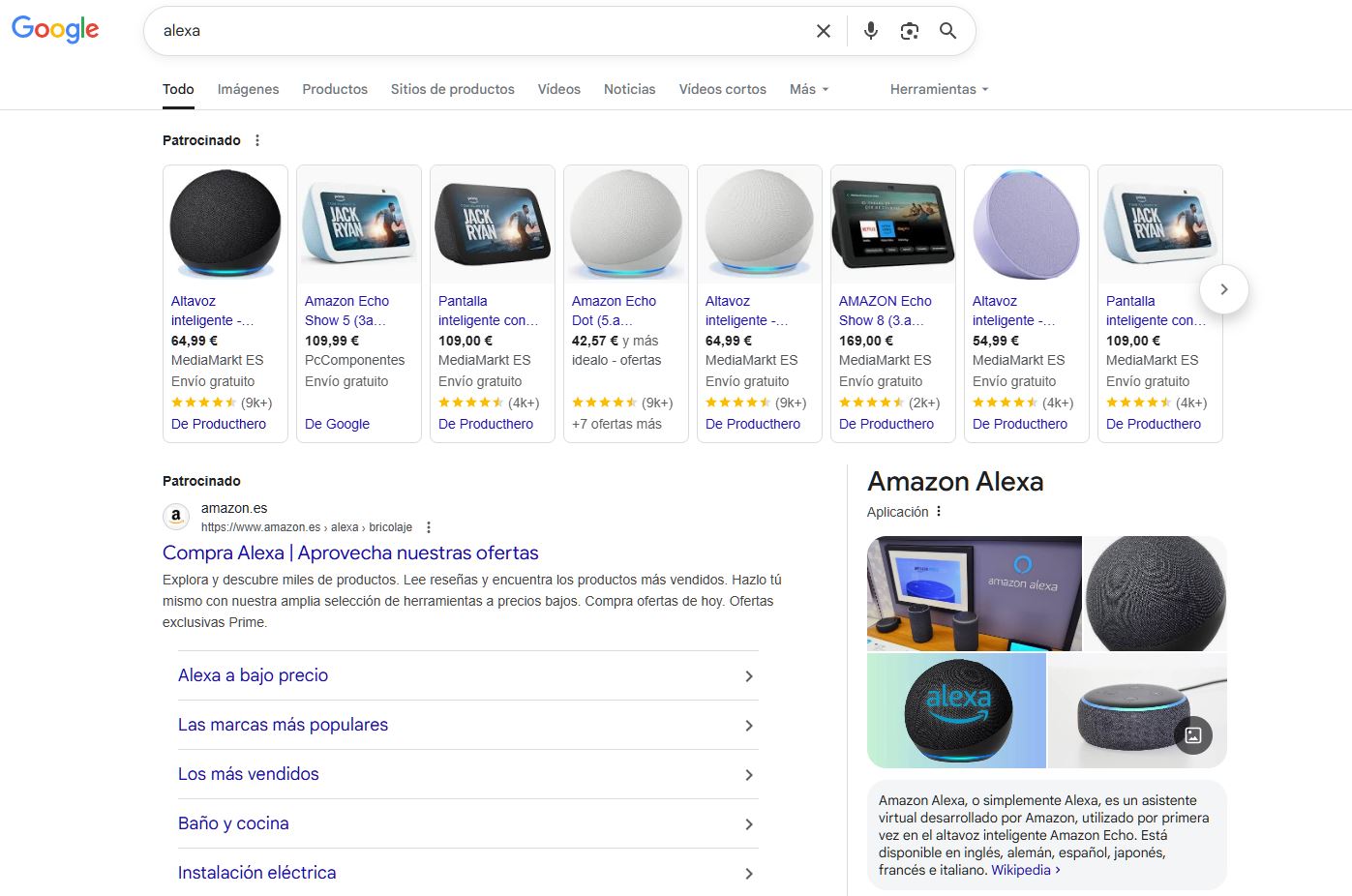Open Echo Show 8 product image with Netflix screen

coord(893,224)
